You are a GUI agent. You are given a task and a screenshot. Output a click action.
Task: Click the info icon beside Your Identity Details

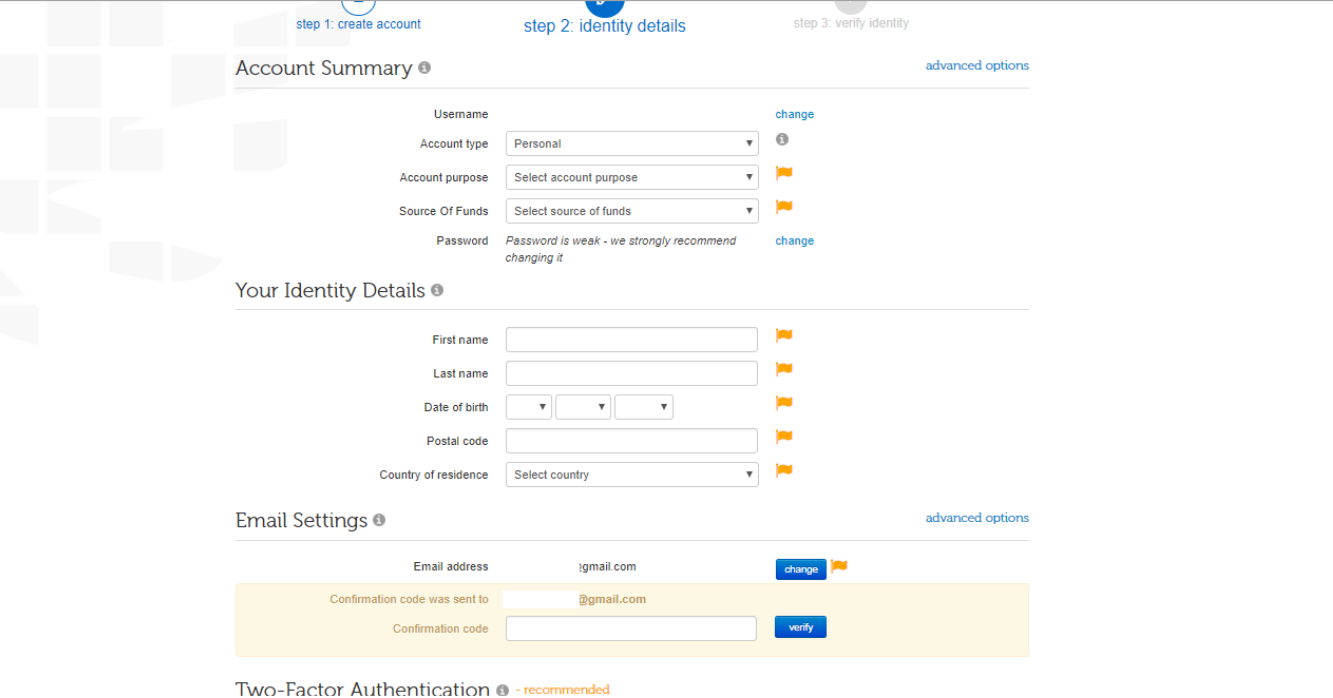click(437, 290)
